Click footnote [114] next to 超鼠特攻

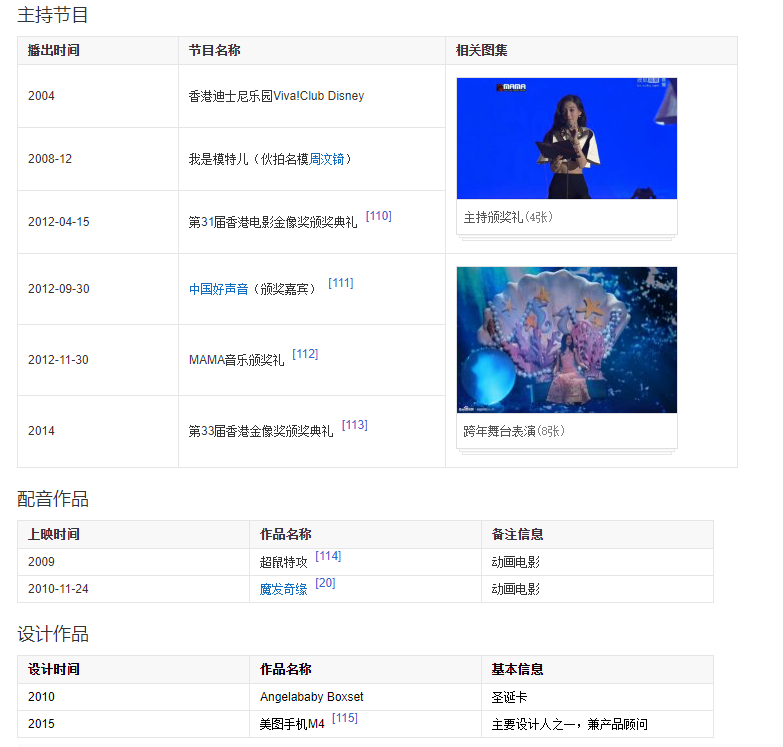[x=327, y=556]
